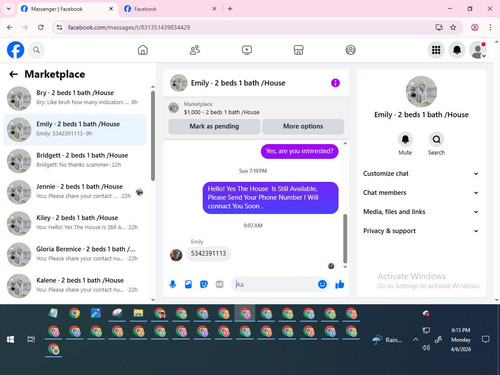Click the 5342391113 message bubble
The image size is (500, 375).
(208, 254)
